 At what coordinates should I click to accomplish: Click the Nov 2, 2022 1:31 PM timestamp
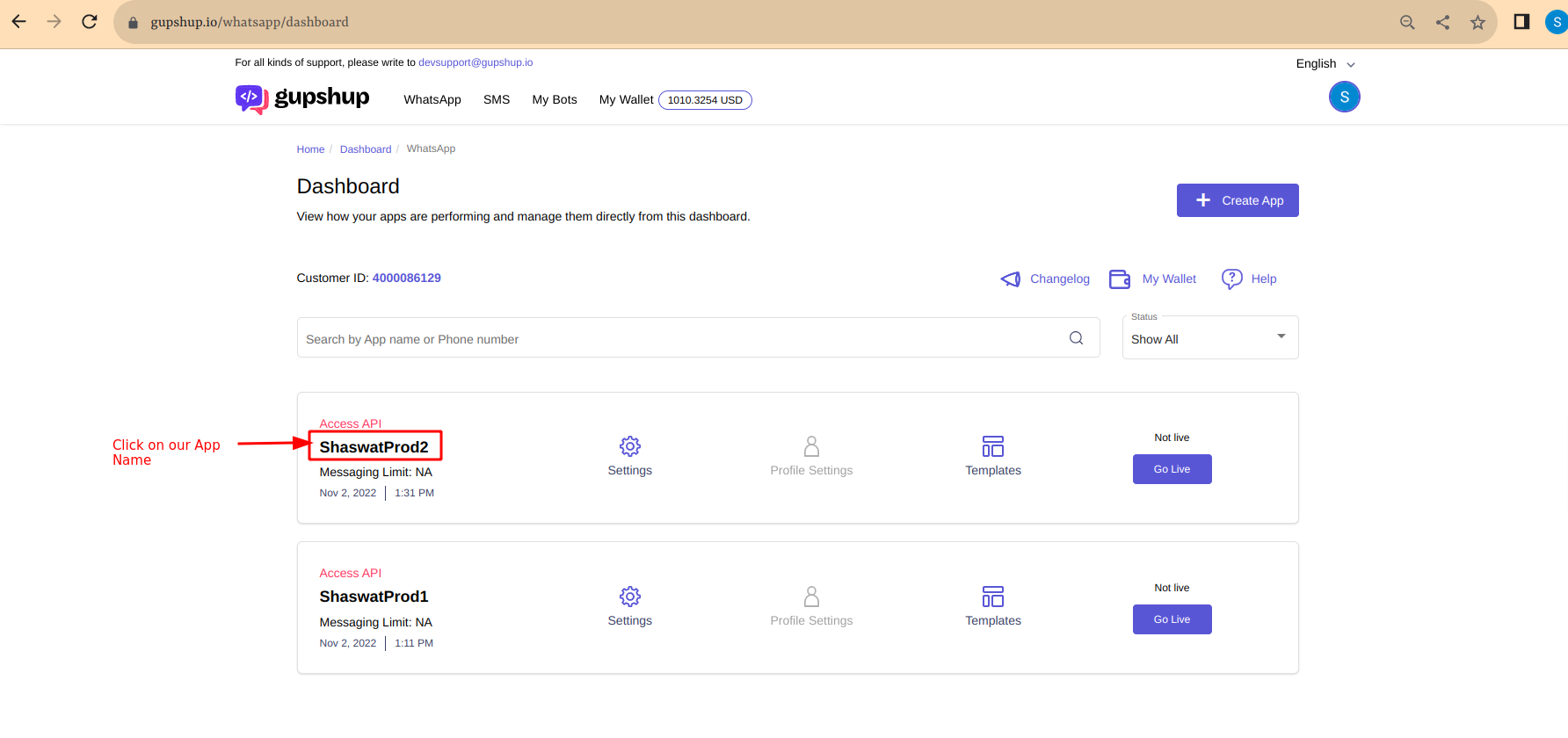pos(377,493)
